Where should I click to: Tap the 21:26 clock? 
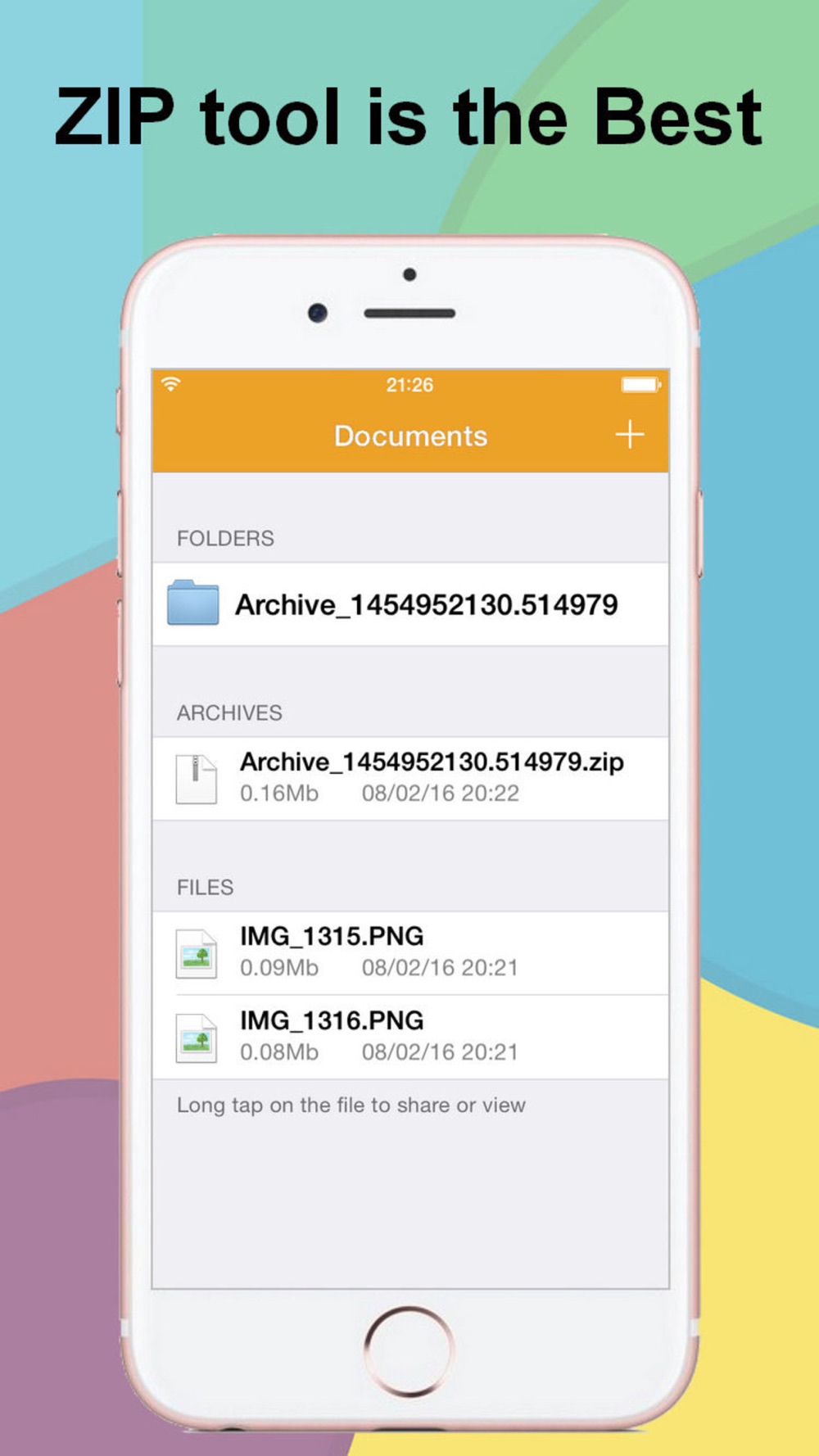point(409,384)
